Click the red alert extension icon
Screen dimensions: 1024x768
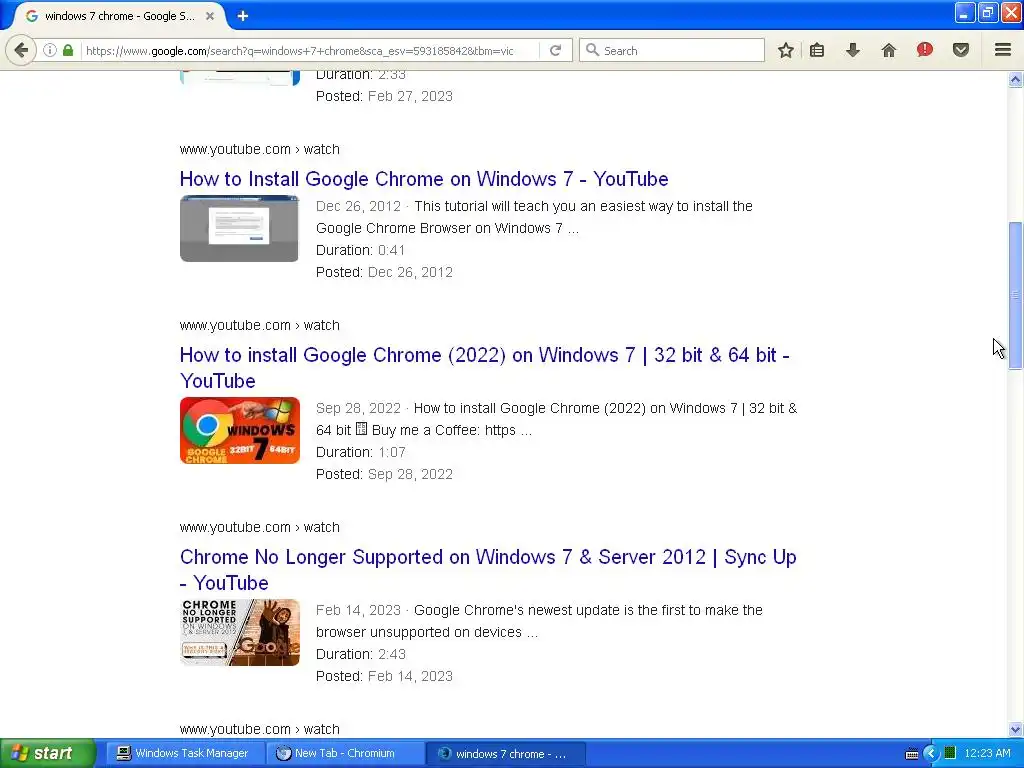tap(925, 50)
